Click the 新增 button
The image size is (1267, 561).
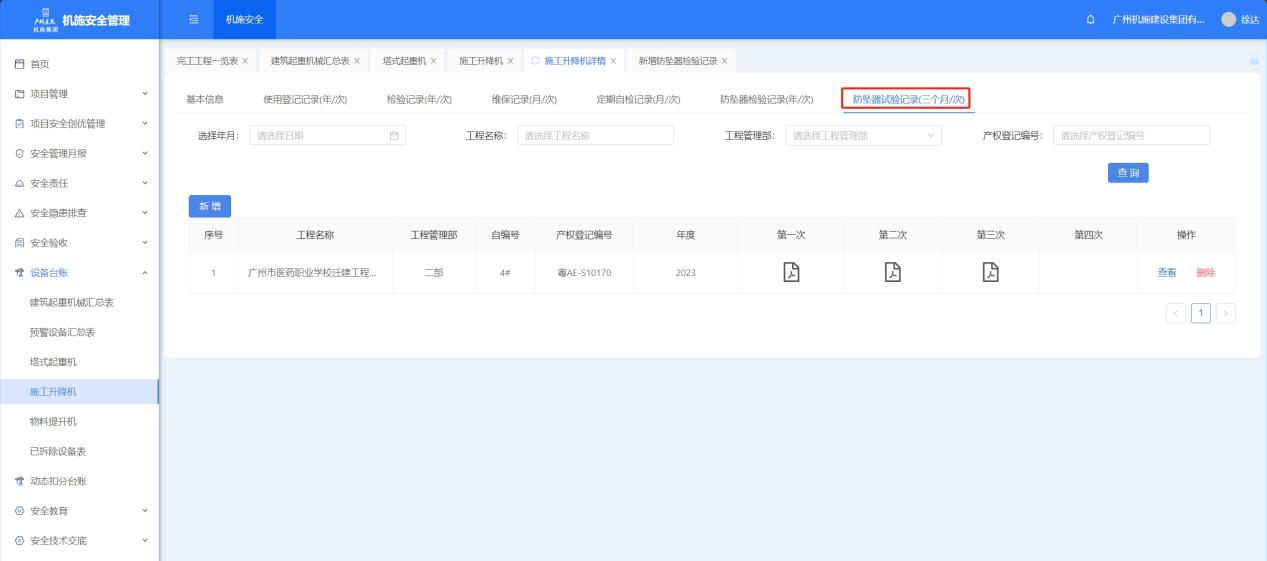210,206
